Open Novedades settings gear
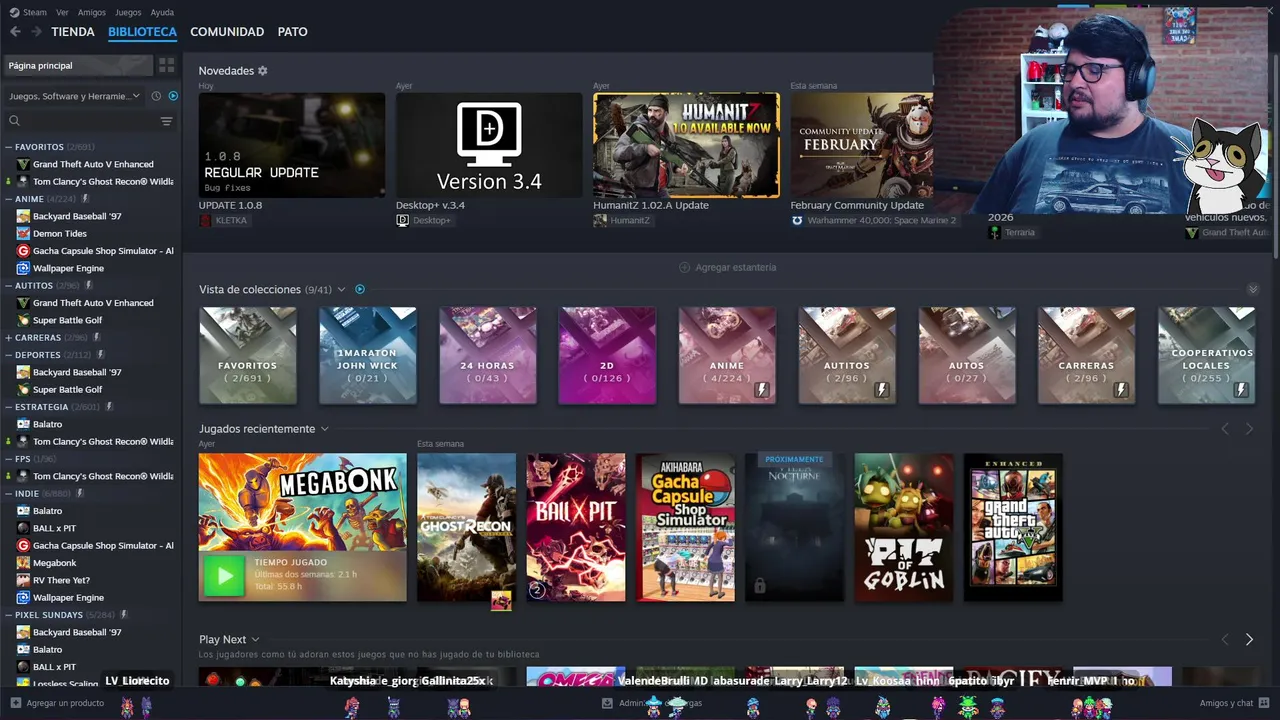Screen dimensions: 1280x720 click(x=263, y=71)
